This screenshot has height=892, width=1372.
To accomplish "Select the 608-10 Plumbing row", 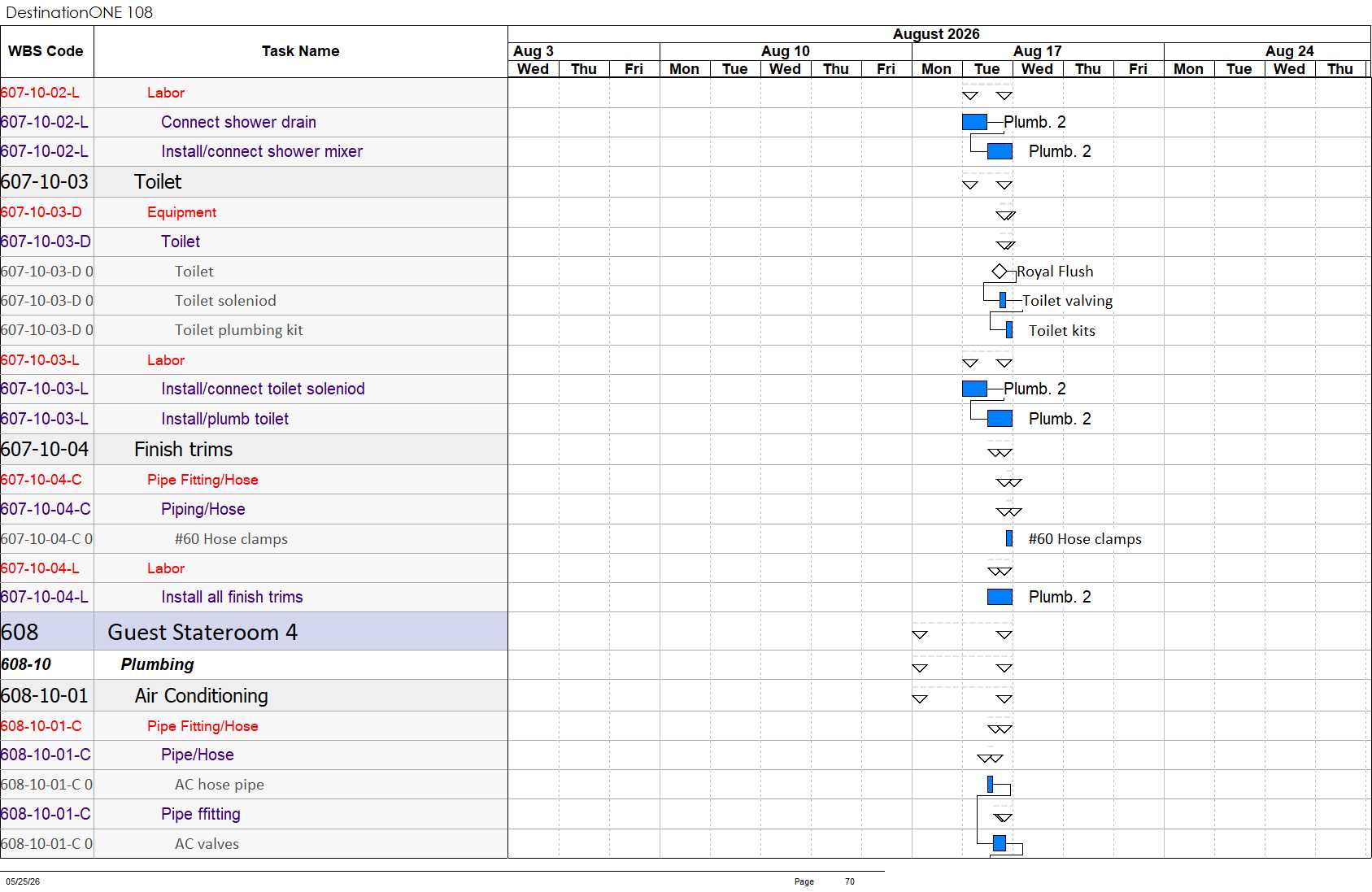I will [254, 664].
